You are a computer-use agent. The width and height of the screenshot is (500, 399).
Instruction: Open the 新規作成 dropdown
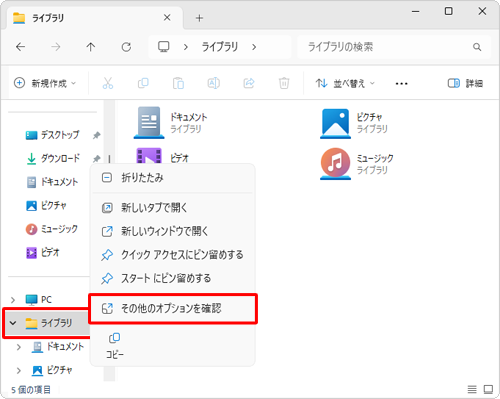click(45, 83)
